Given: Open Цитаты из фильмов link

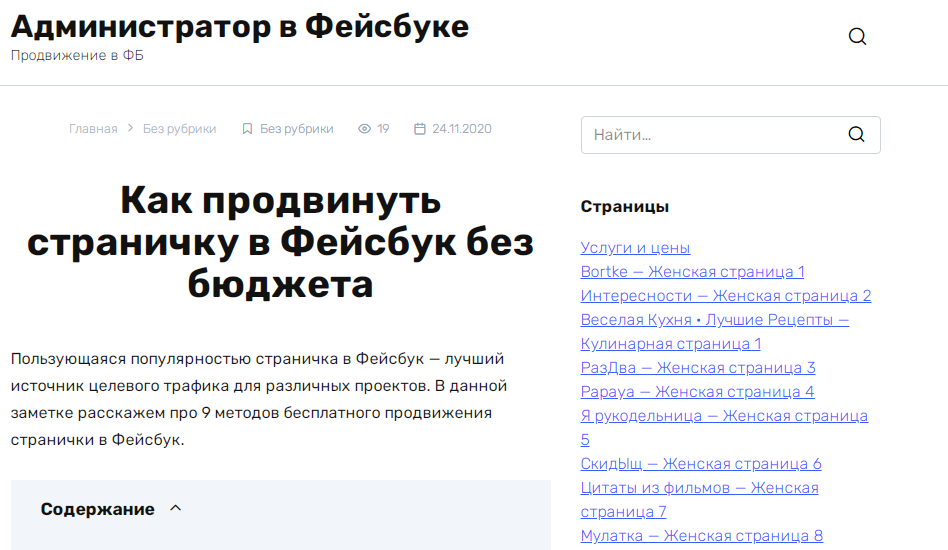Looking at the screenshot, I should tap(700, 500).
